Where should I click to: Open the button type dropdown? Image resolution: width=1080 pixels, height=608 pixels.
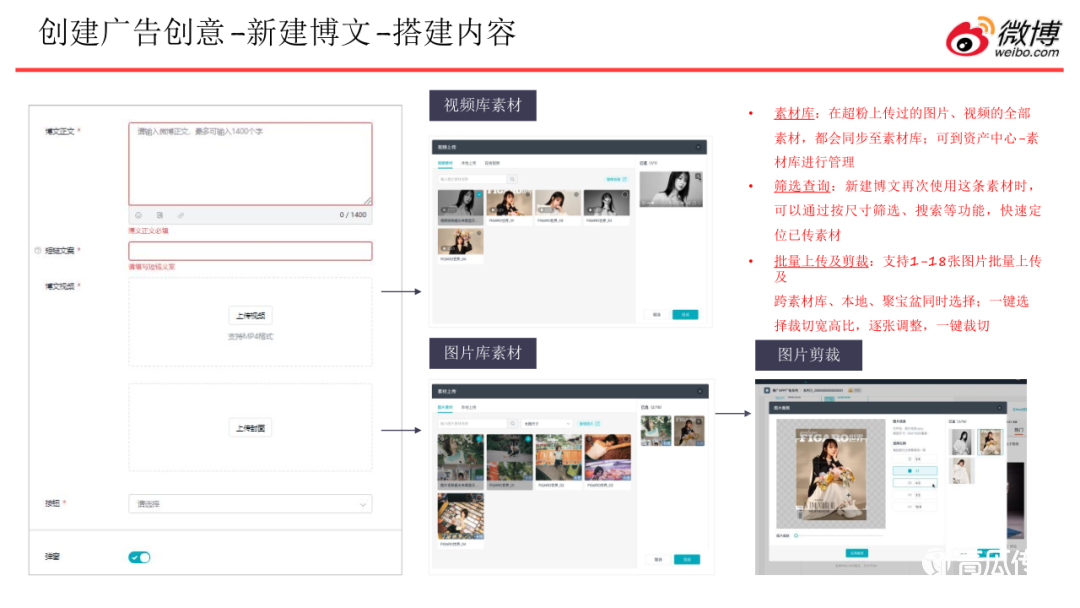(250, 505)
